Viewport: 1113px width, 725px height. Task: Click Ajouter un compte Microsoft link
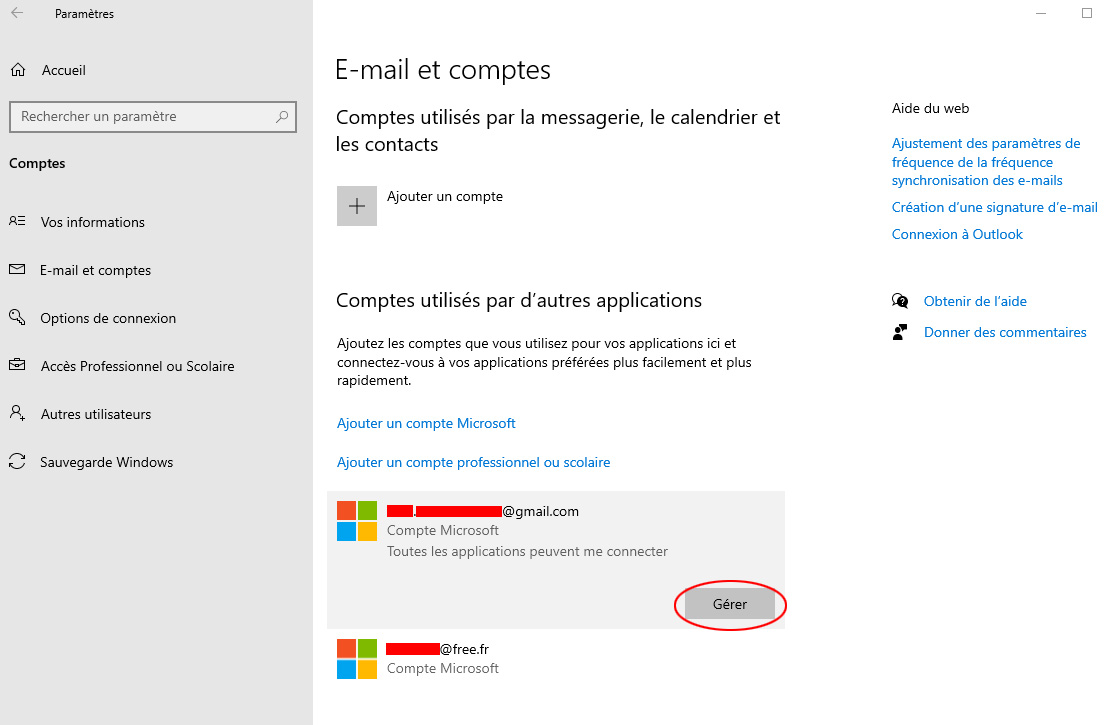426,423
